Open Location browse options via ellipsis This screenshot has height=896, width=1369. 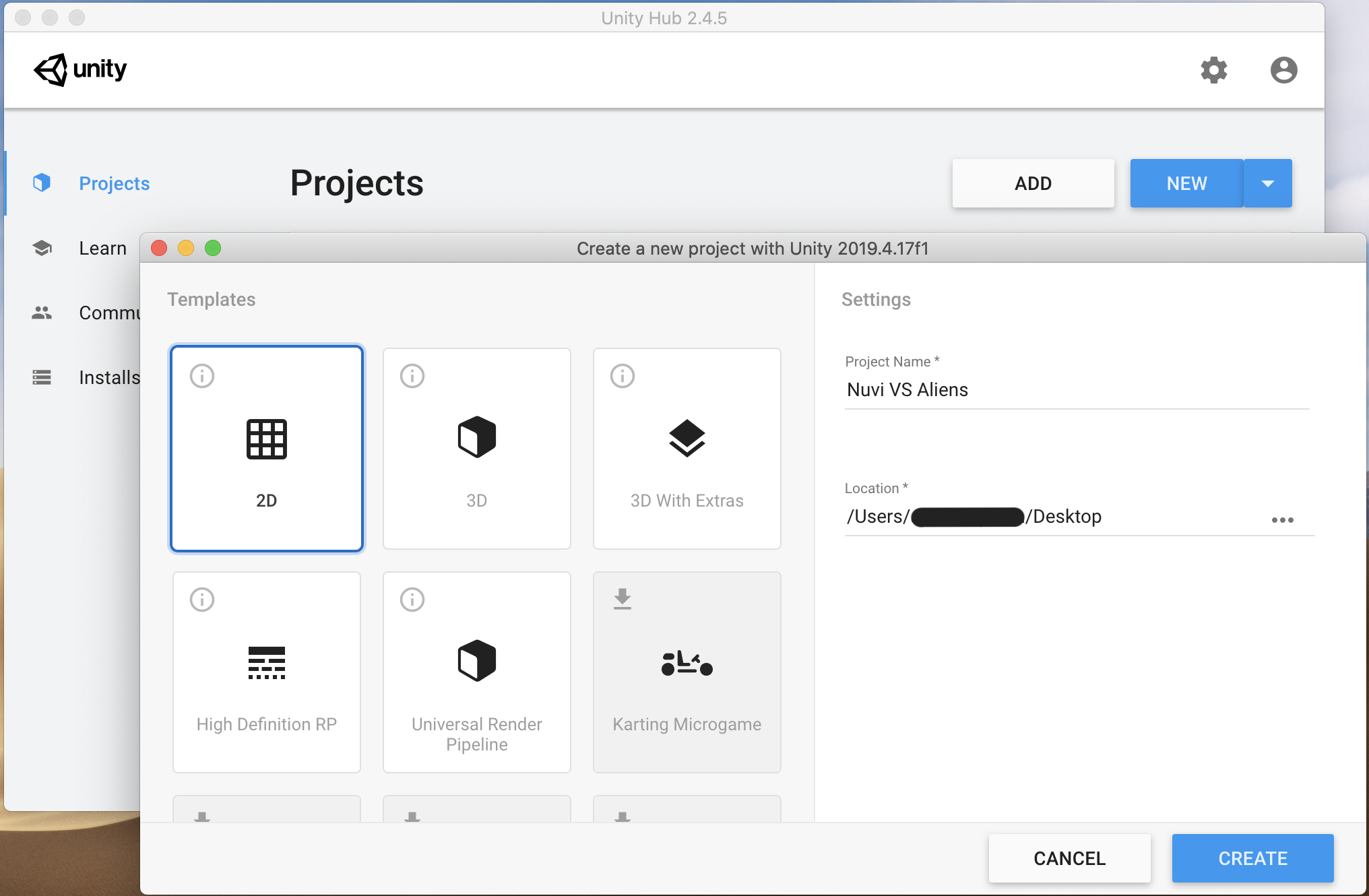tap(1283, 519)
